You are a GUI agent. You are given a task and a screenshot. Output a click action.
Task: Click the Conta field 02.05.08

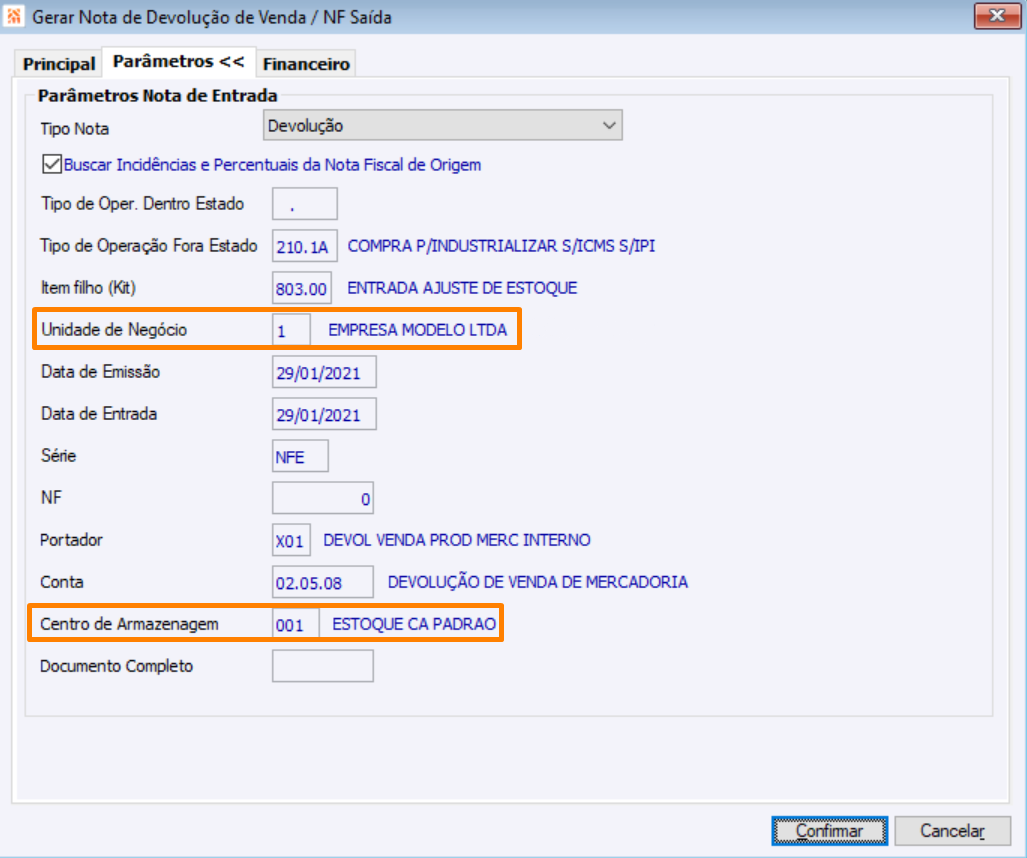323,582
